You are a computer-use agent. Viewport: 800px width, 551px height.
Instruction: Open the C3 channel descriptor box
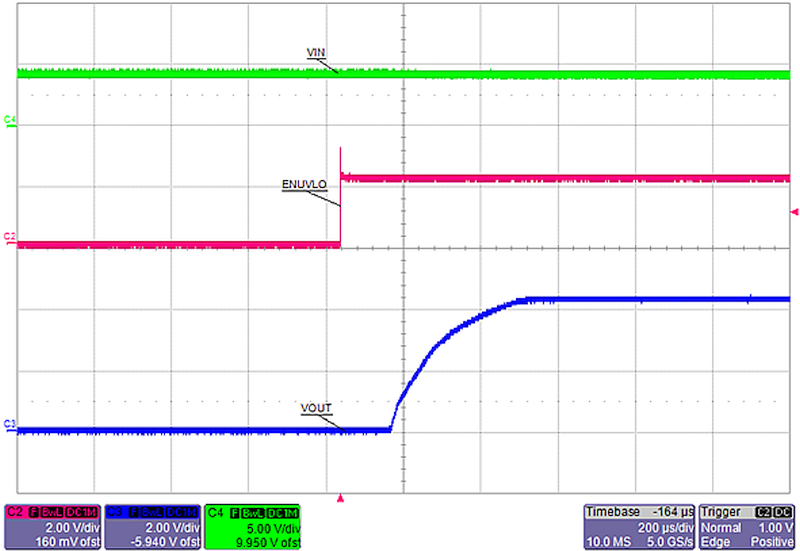tap(152, 527)
